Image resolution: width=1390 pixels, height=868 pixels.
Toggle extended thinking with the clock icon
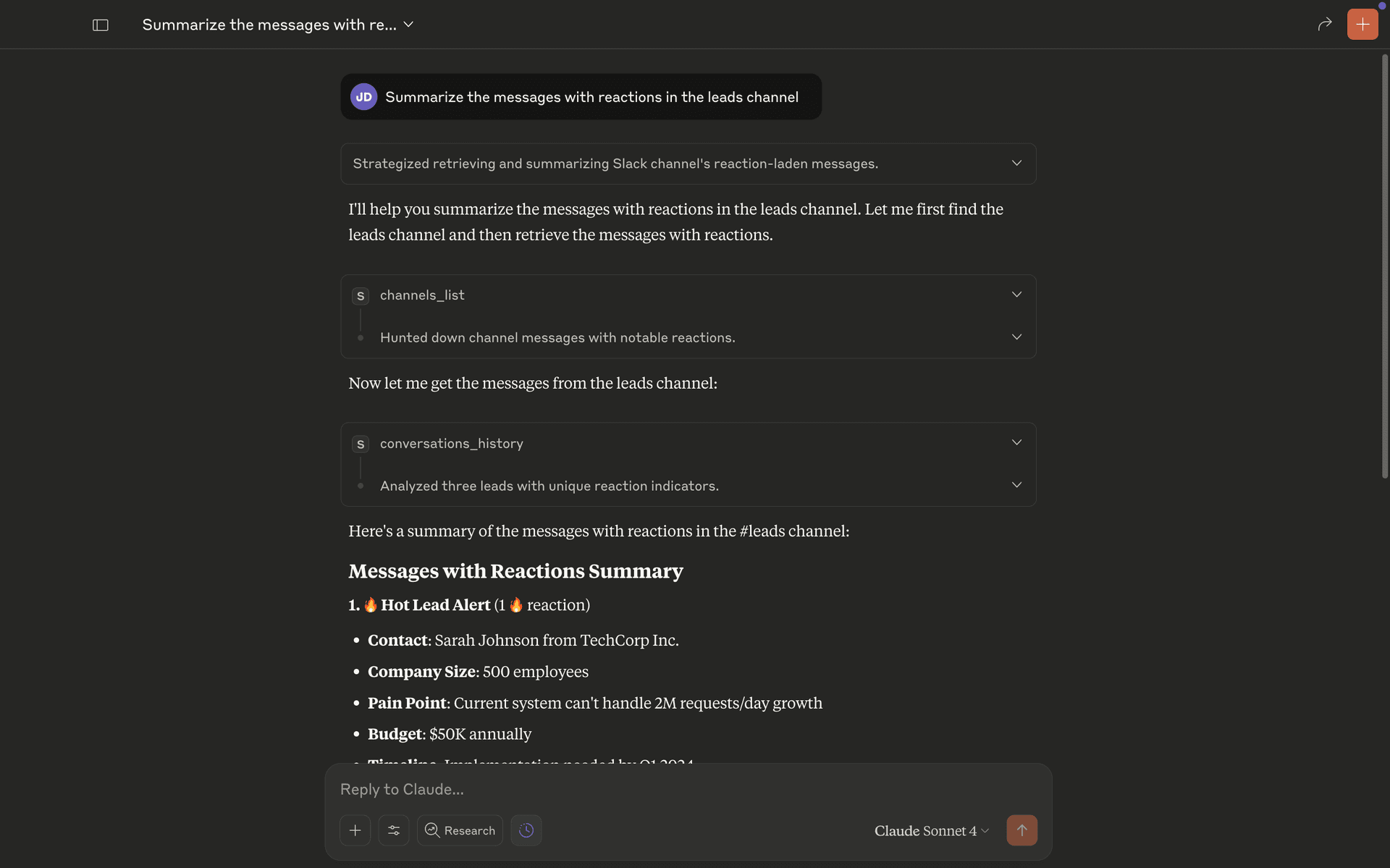point(526,830)
